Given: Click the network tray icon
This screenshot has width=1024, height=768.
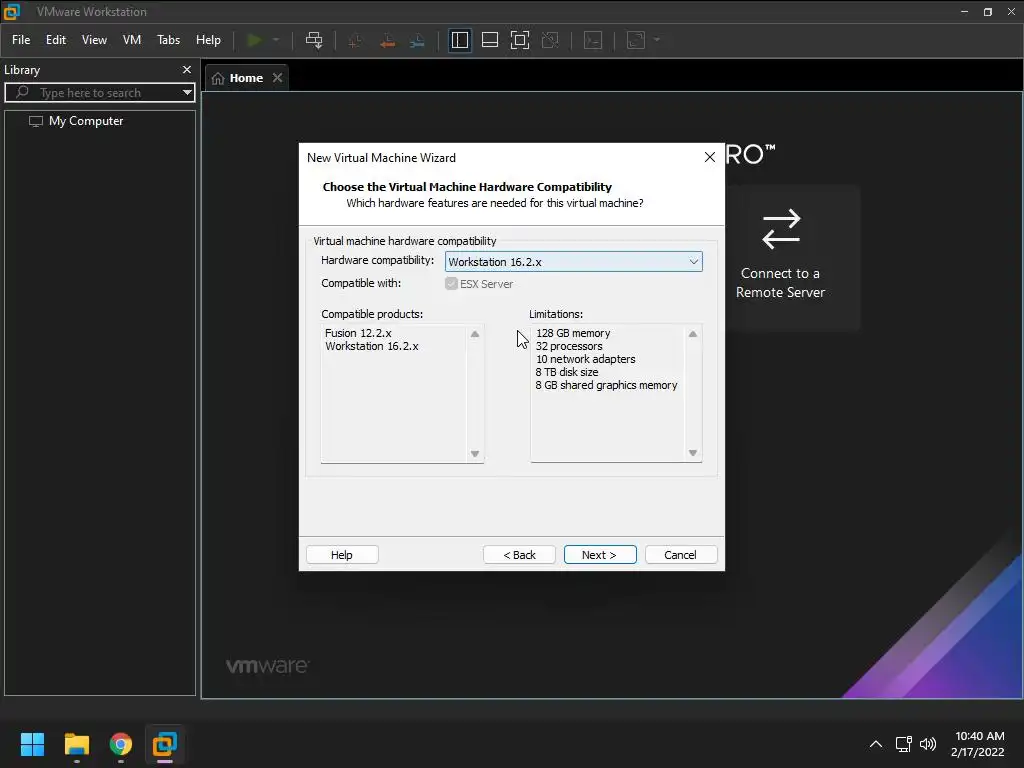Looking at the screenshot, I should point(903,744).
